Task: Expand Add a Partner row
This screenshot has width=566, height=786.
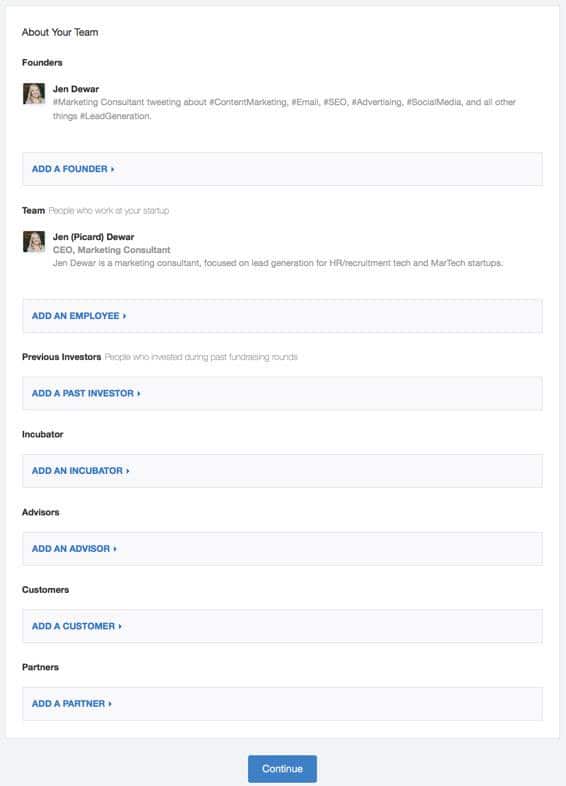Action: pos(282,704)
